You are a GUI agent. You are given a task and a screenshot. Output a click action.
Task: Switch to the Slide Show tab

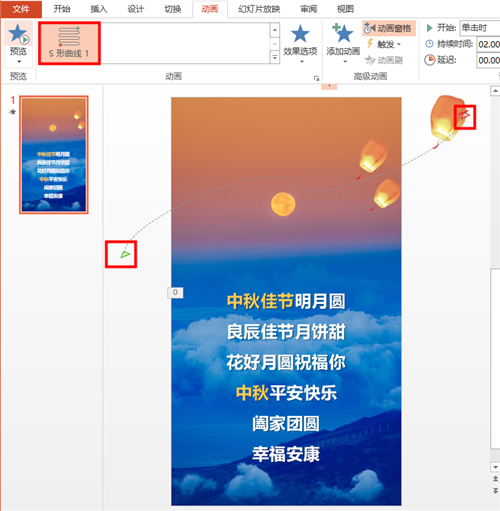(259, 9)
